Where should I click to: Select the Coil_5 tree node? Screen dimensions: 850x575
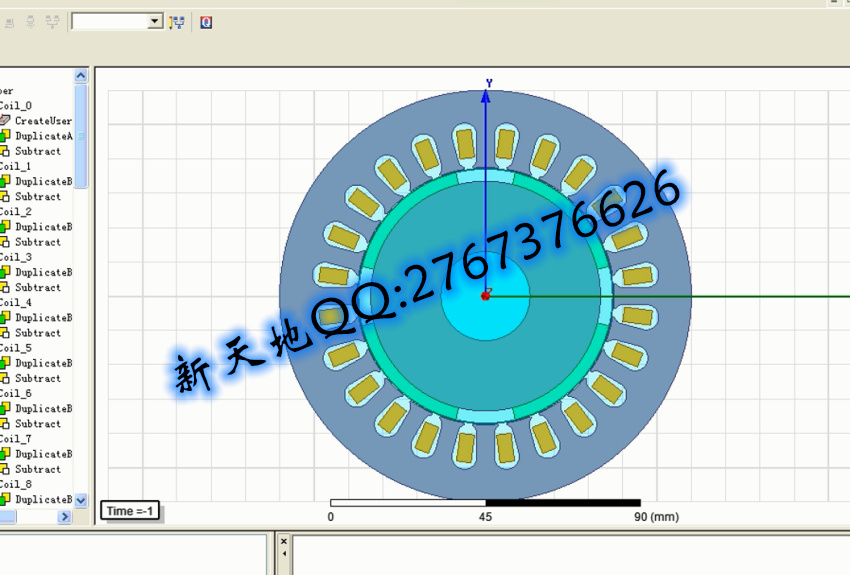(x=16, y=348)
